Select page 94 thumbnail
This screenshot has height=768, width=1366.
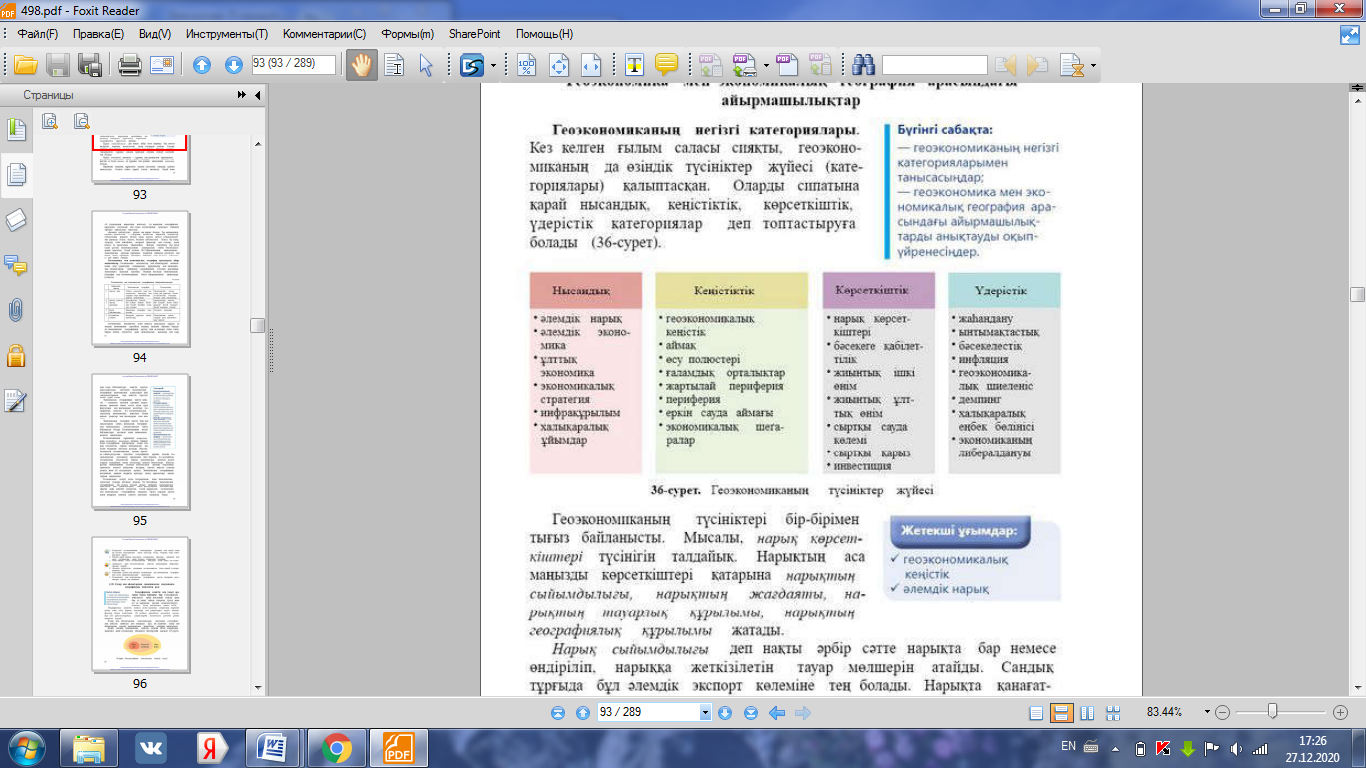(x=140, y=279)
